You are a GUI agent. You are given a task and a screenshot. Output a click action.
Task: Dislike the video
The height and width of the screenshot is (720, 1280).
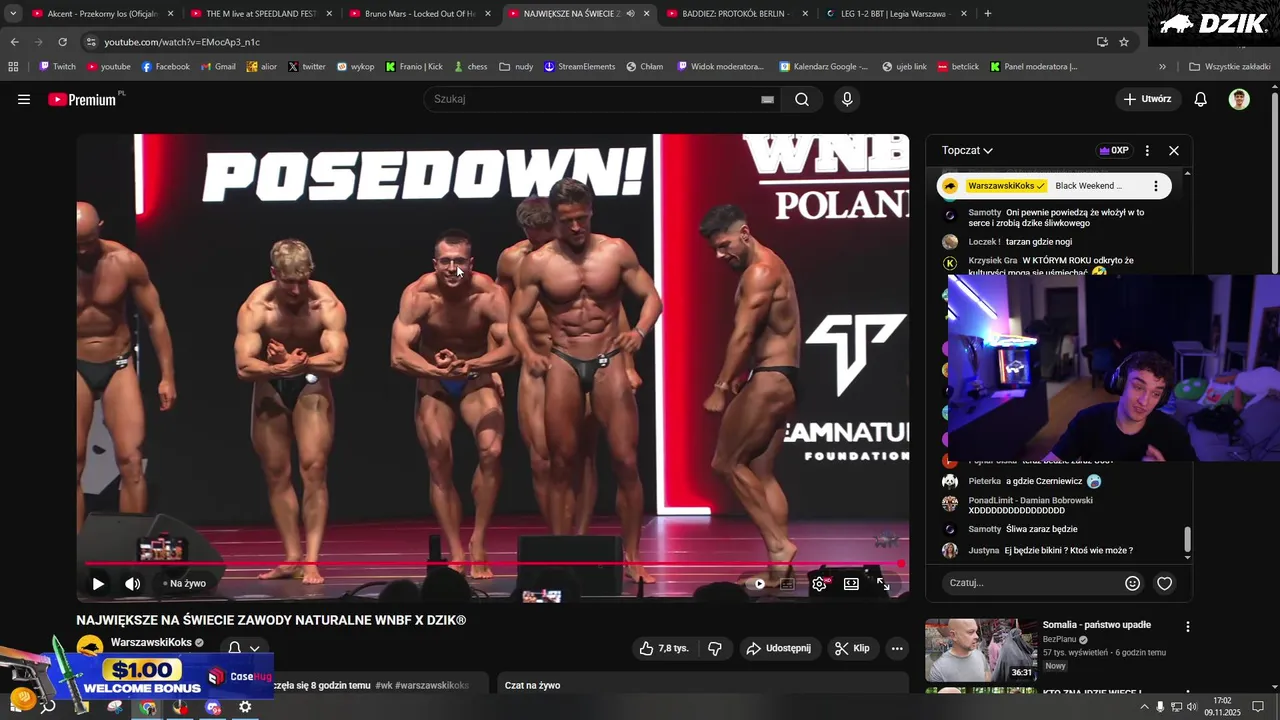[714, 648]
